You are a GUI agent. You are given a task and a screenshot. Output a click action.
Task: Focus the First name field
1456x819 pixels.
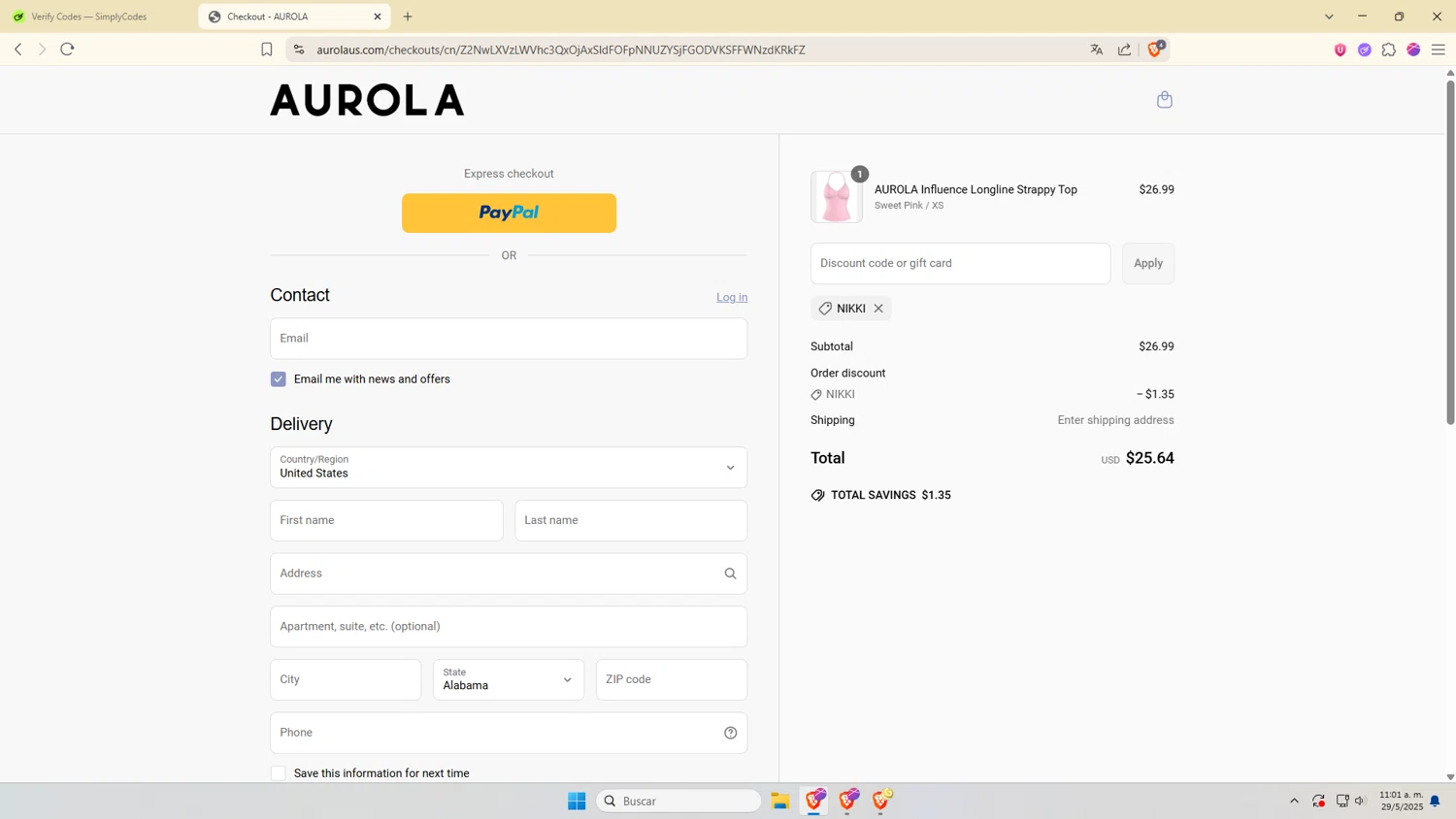386,520
